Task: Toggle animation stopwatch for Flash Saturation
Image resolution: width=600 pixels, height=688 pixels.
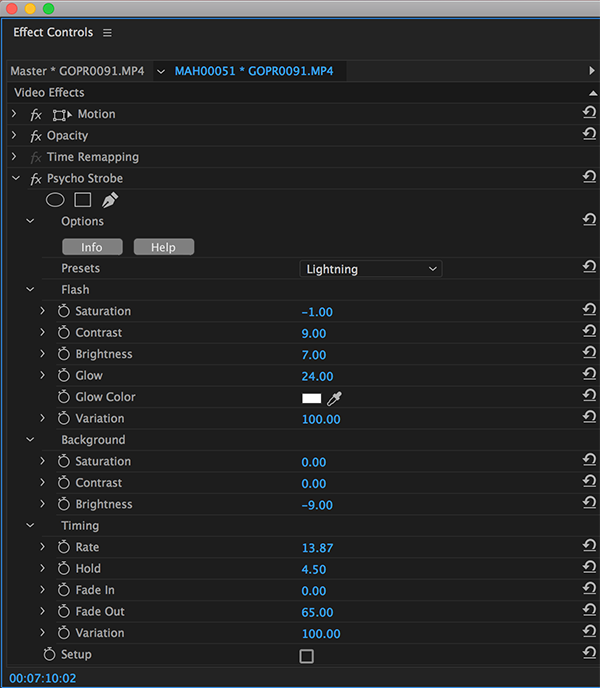Action: [x=64, y=312]
